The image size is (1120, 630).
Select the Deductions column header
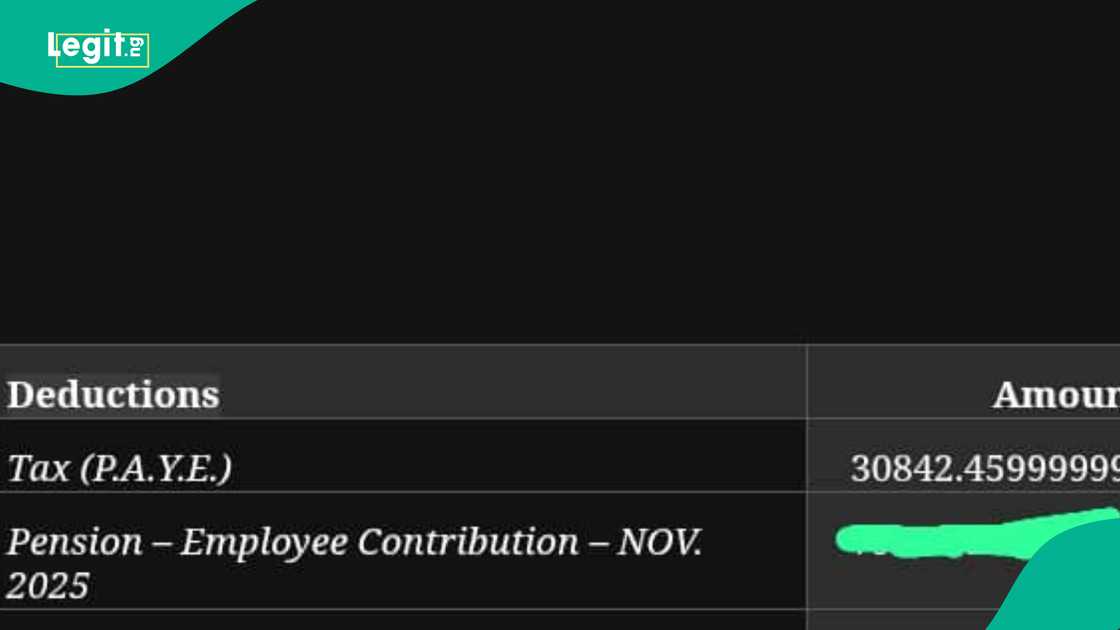click(x=113, y=394)
